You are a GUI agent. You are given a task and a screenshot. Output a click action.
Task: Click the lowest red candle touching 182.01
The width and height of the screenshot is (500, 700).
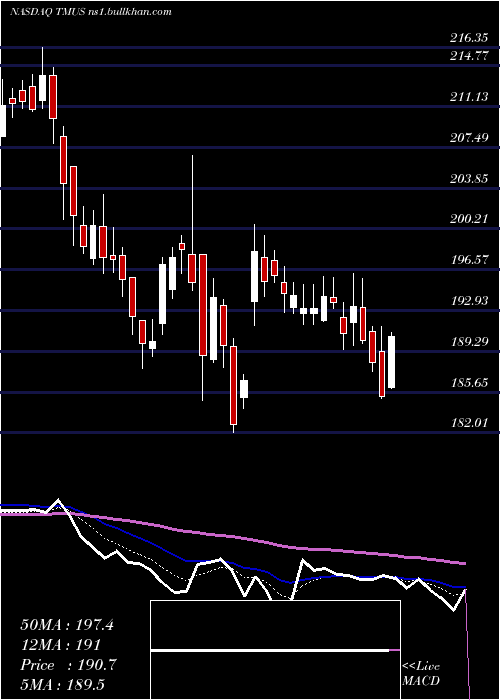[x=233, y=385]
